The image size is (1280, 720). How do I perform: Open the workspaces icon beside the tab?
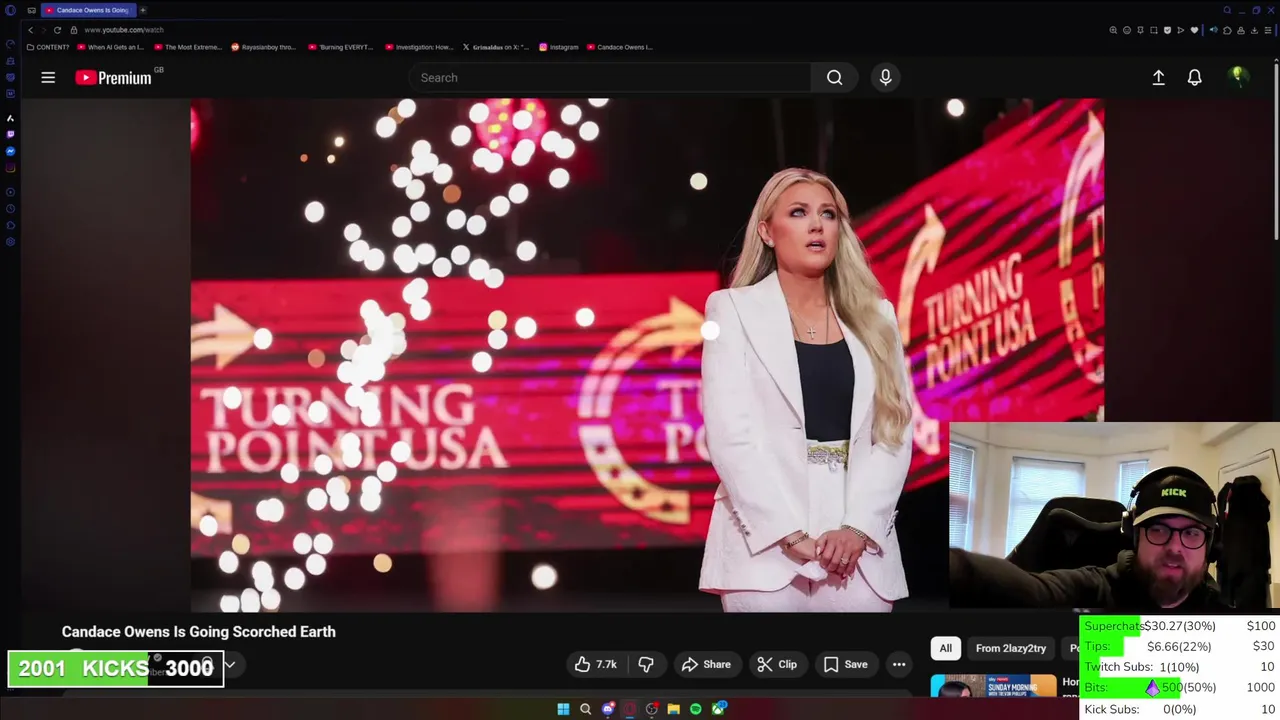click(x=32, y=10)
